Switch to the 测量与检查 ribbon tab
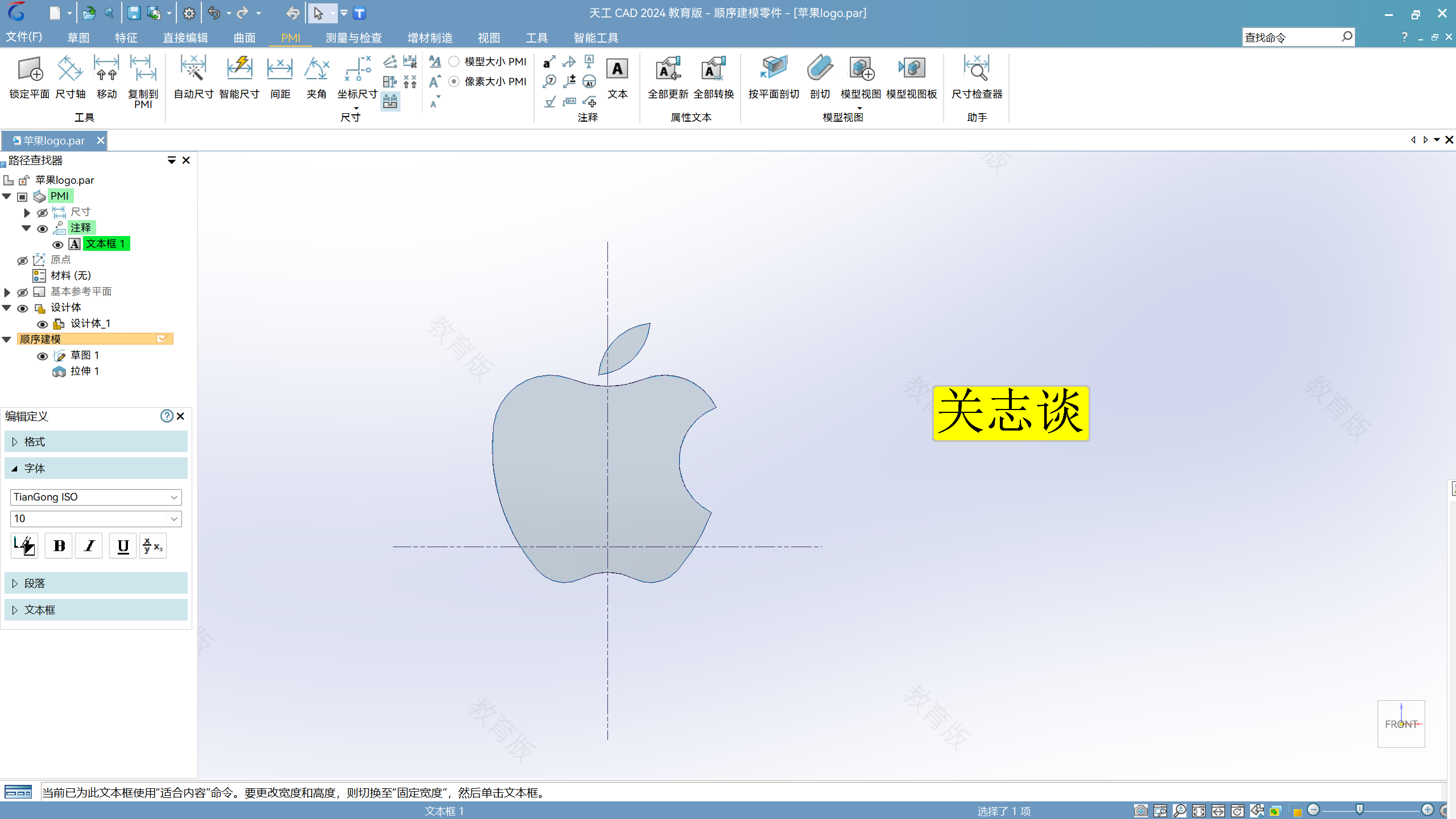This screenshot has height=819, width=1456. pyautogui.click(x=354, y=38)
